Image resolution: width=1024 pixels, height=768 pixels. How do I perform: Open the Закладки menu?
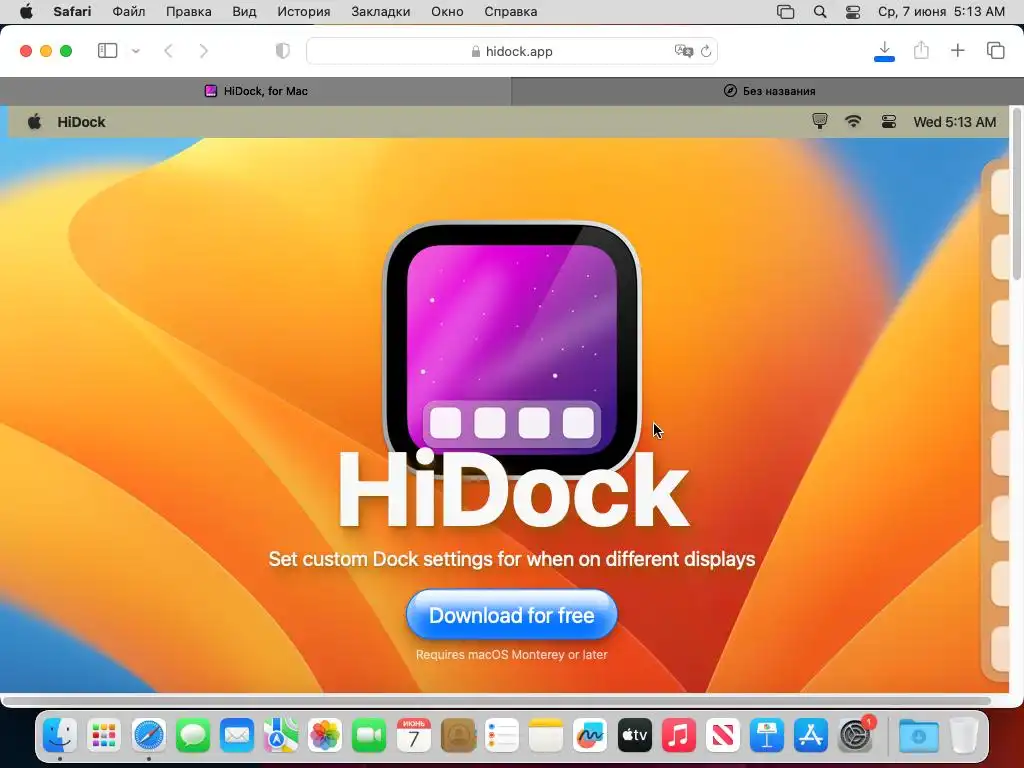pyautogui.click(x=381, y=12)
